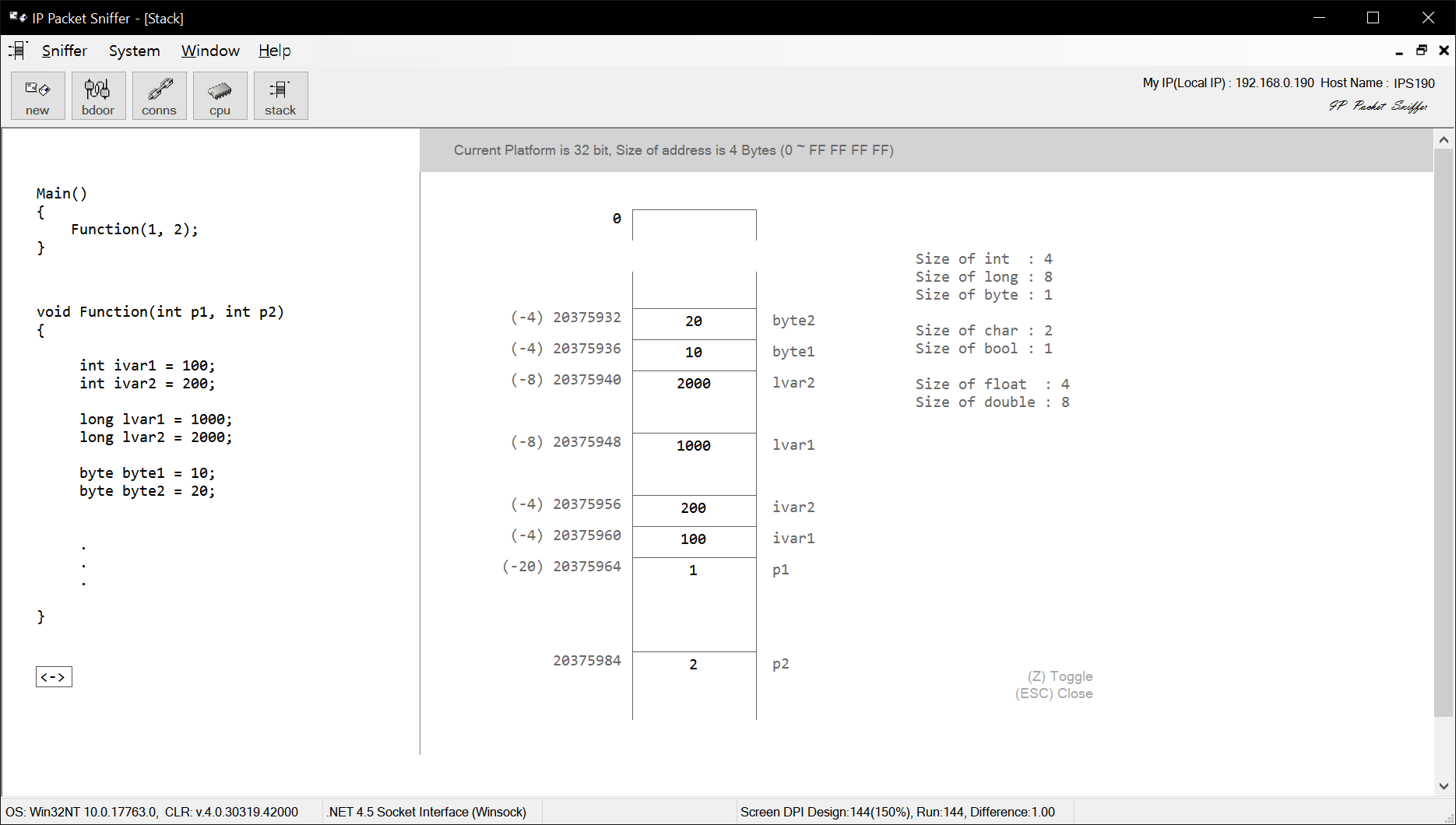Click the minimize button variant under title bar

[x=1398, y=50]
